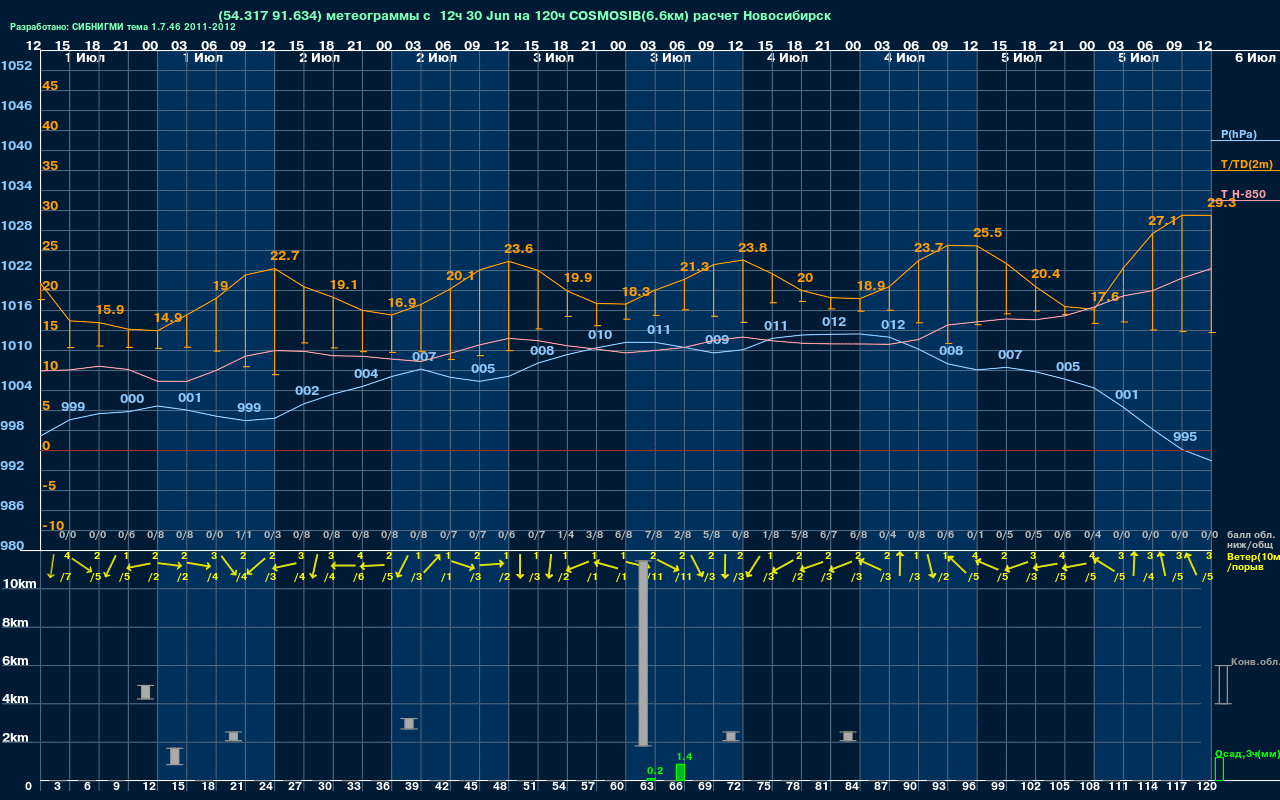This screenshot has width=1280, height=800.
Task: Click the blue line swatch under P(hPa)
Action: click(x=1245, y=141)
